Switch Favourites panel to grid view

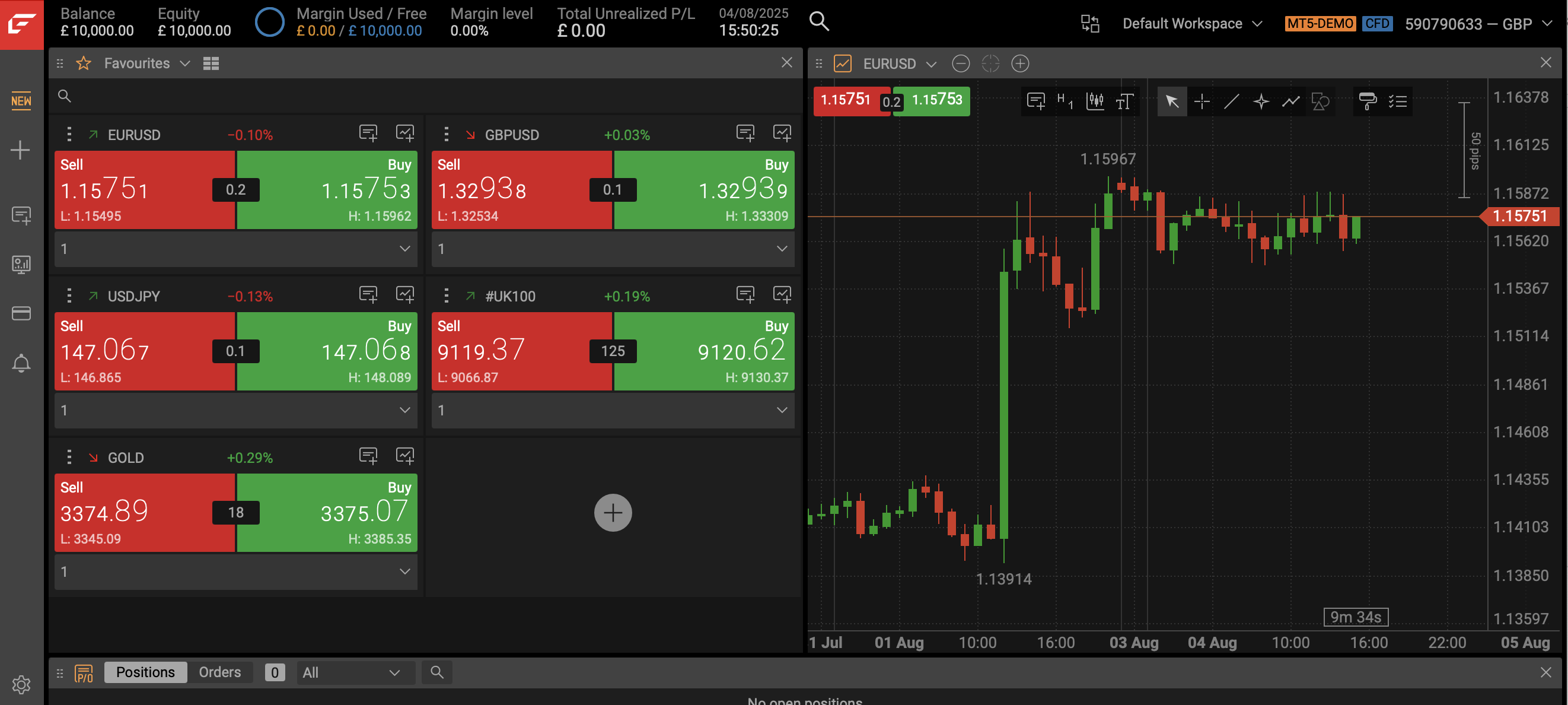pyautogui.click(x=211, y=63)
